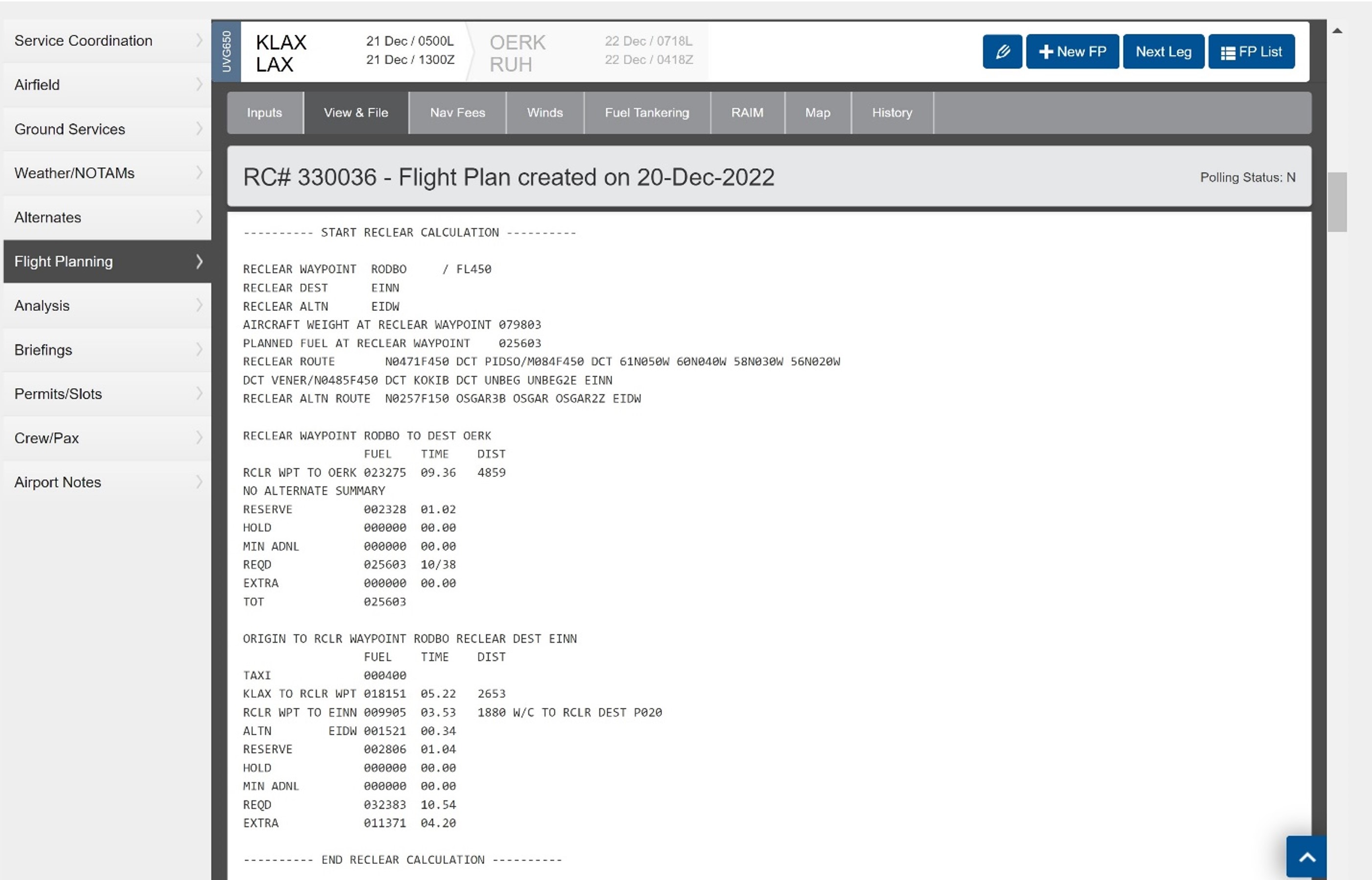
Task: Expand the Service Coordination chevron
Action: pyautogui.click(x=199, y=41)
